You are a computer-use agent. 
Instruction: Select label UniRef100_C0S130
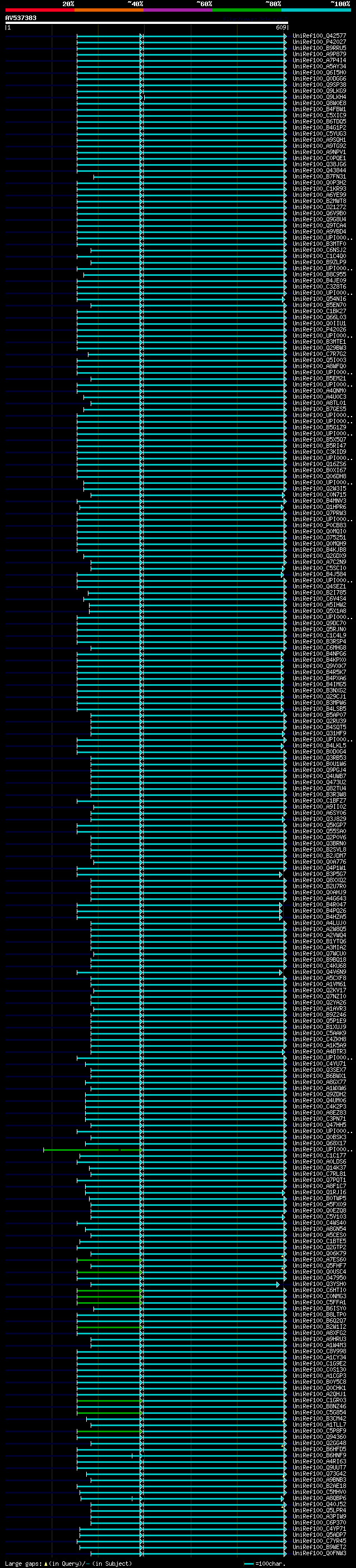319,1369
